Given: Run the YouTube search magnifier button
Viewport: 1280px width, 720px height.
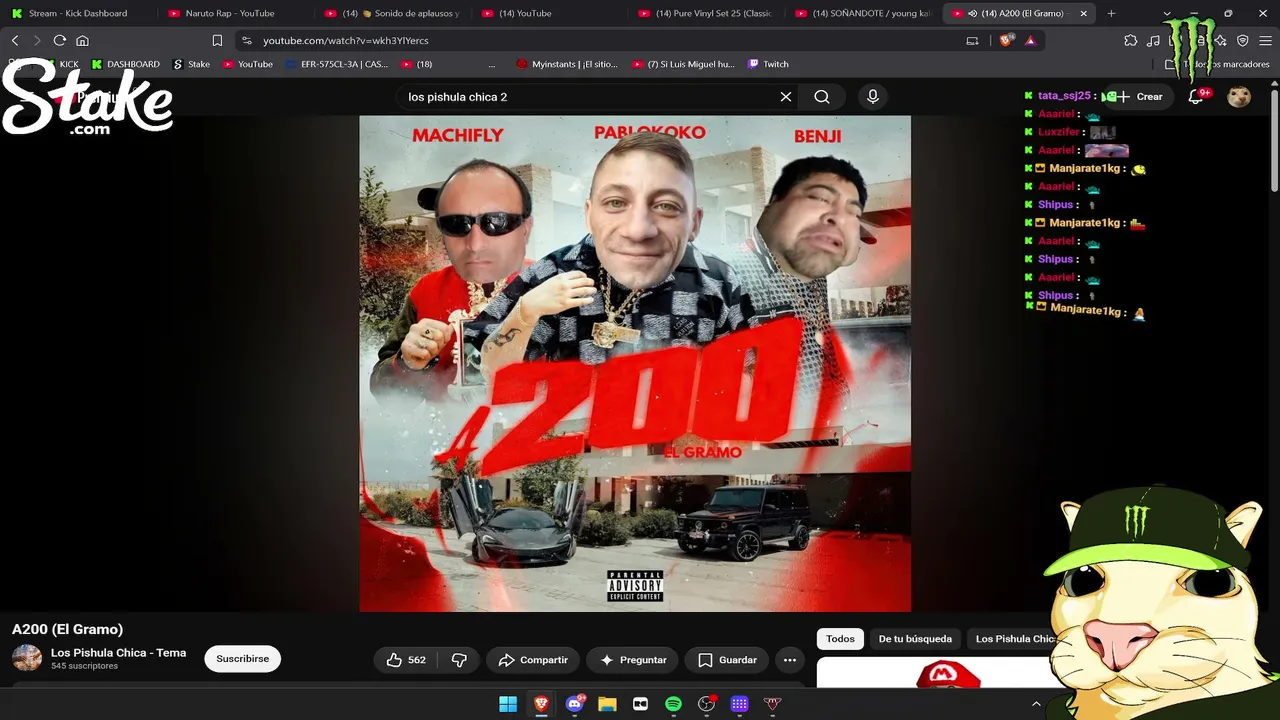Looking at the screenshot, I should pyautogui.click(x=822, y=97).
